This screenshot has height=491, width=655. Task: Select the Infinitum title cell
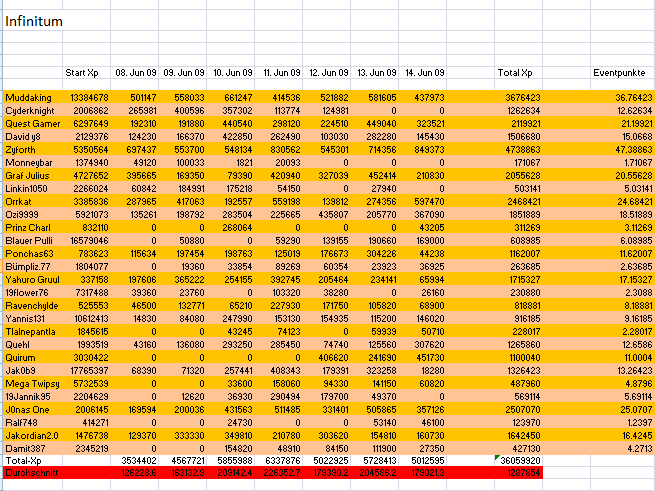click(33, 20)
